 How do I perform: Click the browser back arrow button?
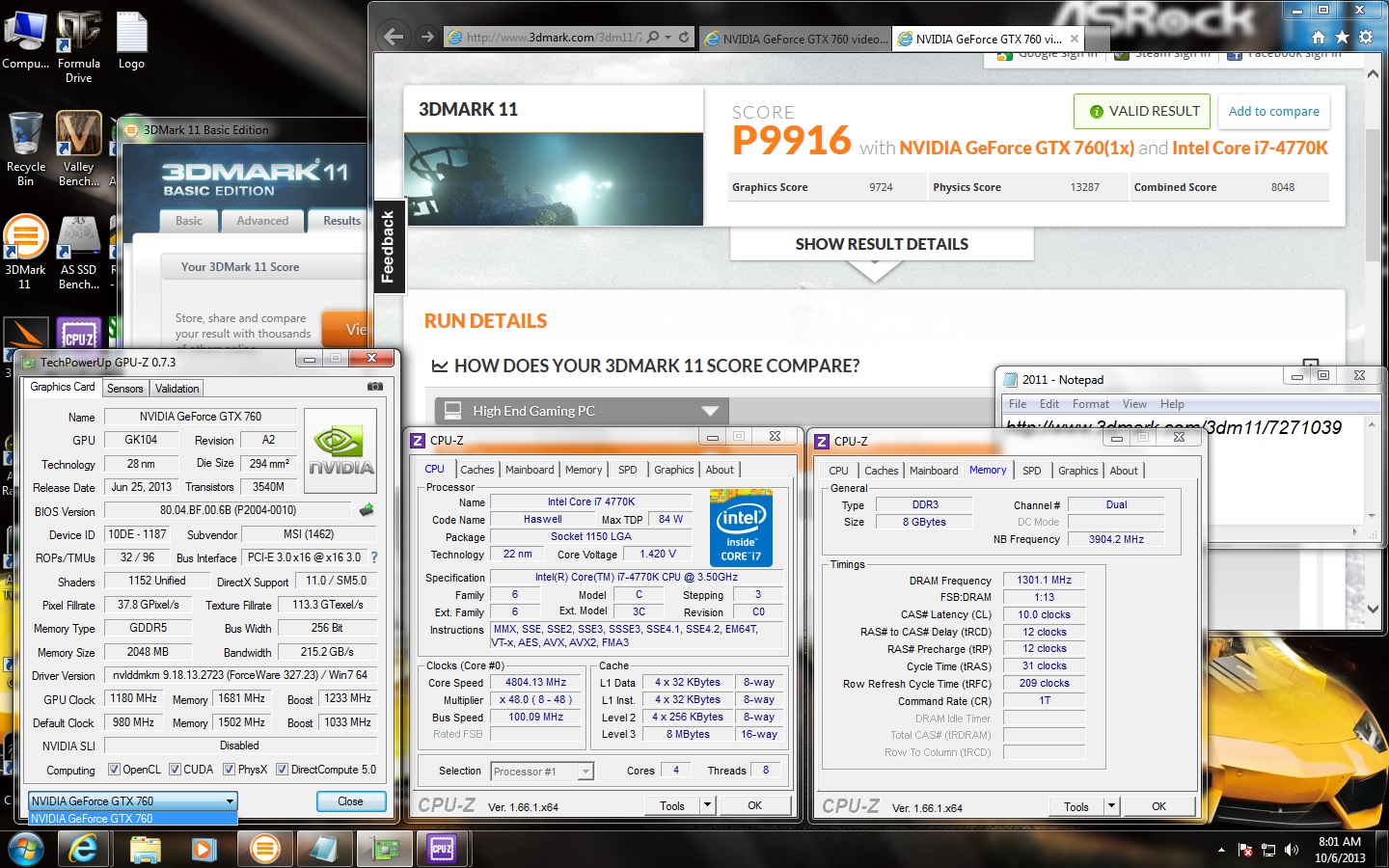point(394,38)
